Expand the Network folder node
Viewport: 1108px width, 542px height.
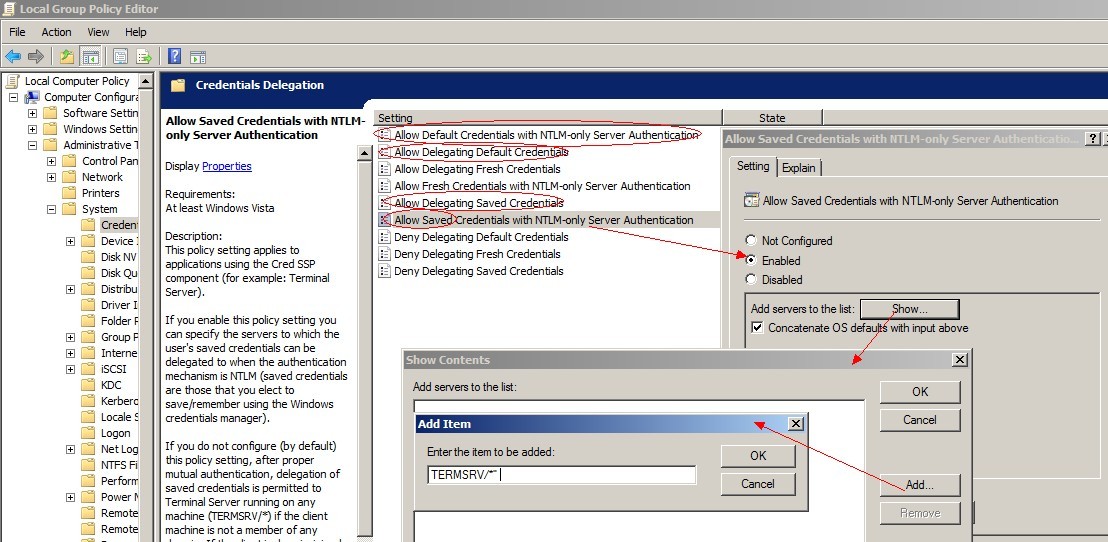[51, 177]
